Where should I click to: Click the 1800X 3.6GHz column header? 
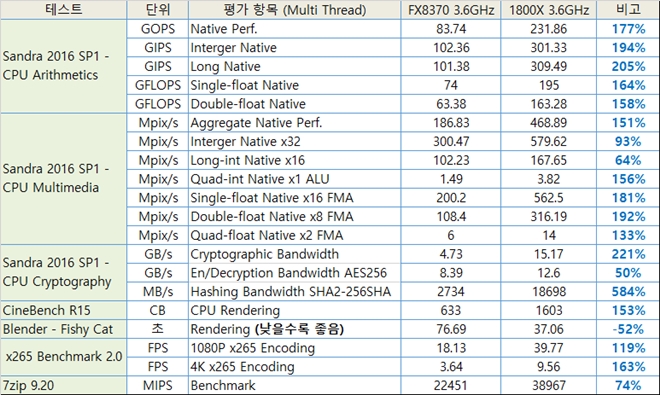(548, 9)
